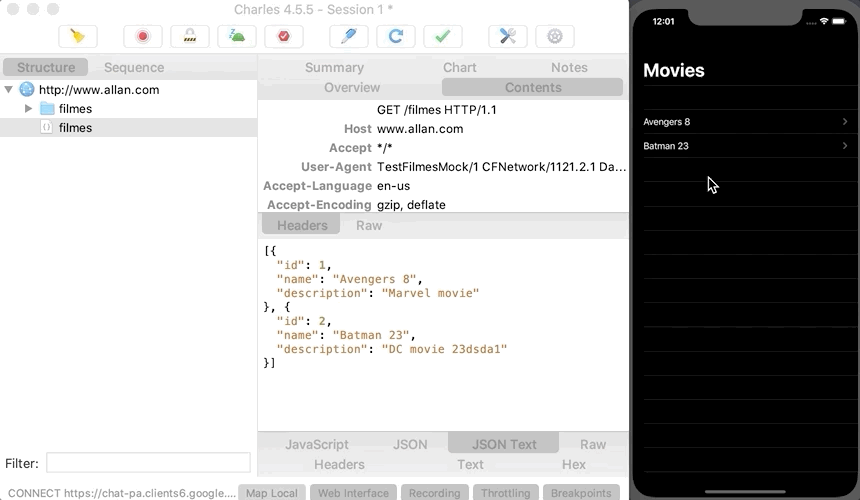The height and width of the screenshot is (500, 860).
Task: Select the request Headers tab
Action: [x=302, y=225]
